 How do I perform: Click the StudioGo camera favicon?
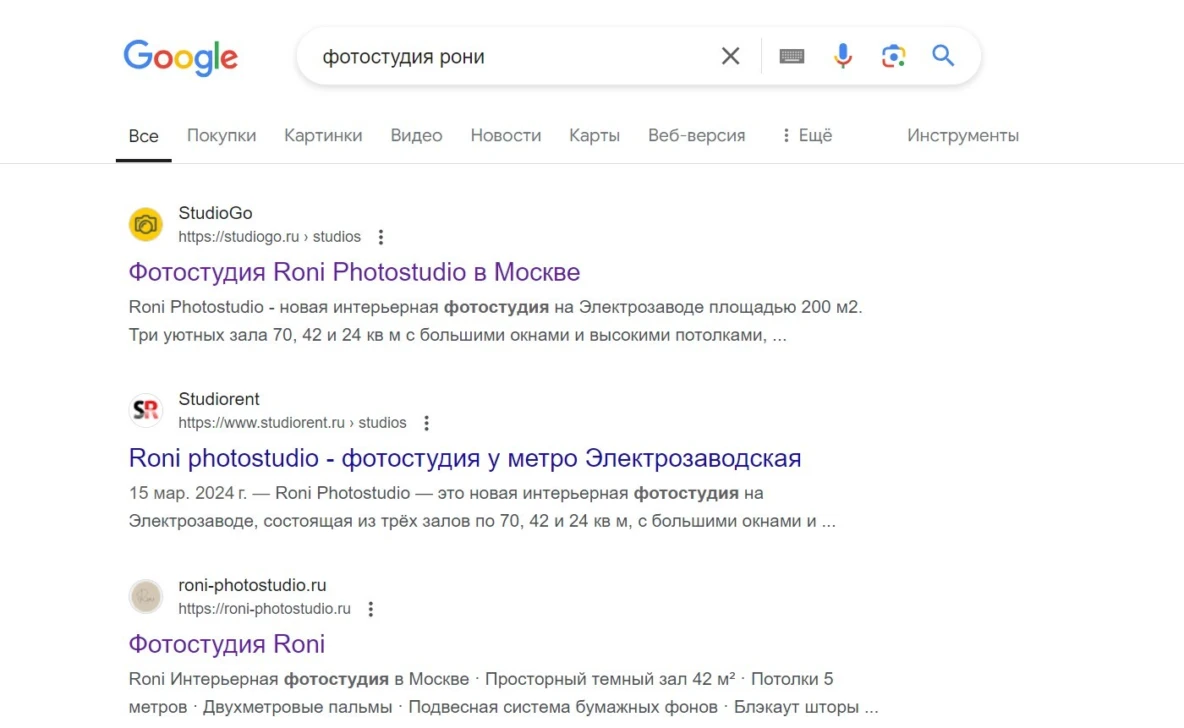(146, 224)
